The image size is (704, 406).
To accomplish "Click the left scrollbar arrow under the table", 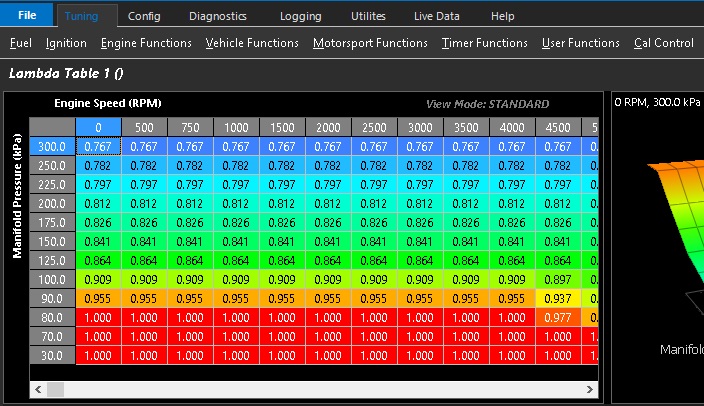I will (38, 389).
